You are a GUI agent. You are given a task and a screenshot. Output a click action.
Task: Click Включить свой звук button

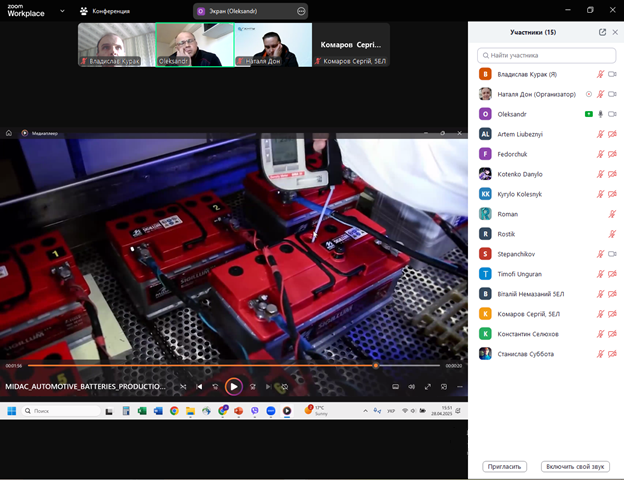(575, 466)
